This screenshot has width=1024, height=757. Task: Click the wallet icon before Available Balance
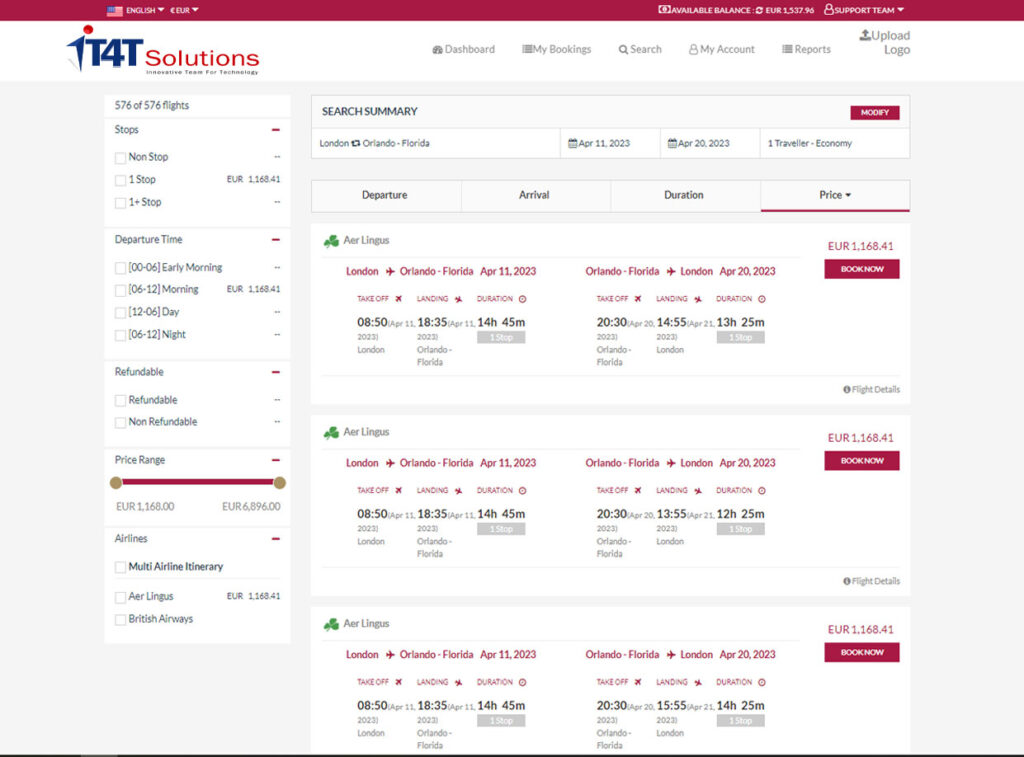[x=664, y=10]
